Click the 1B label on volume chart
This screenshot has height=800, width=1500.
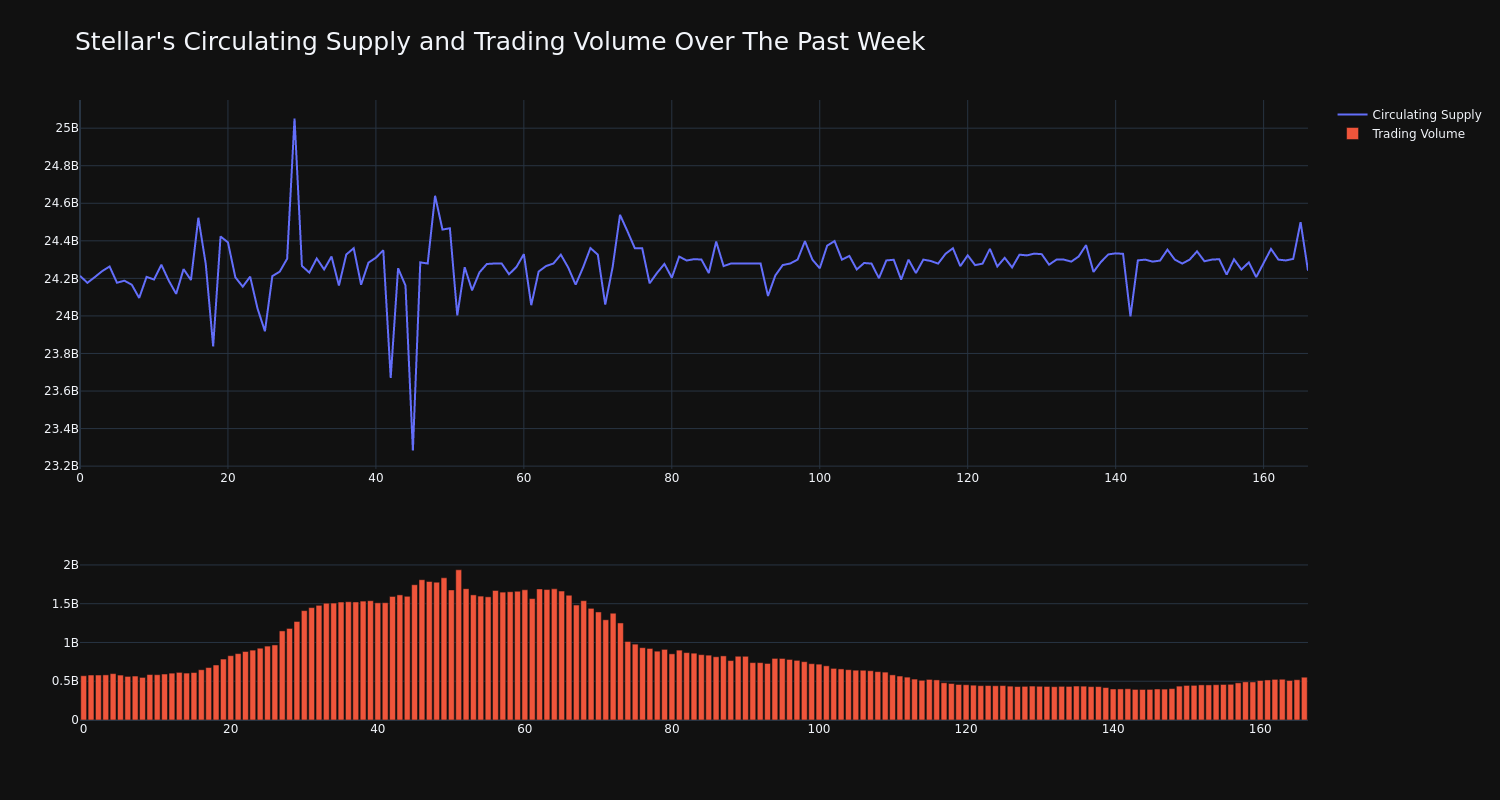[70, 642]
